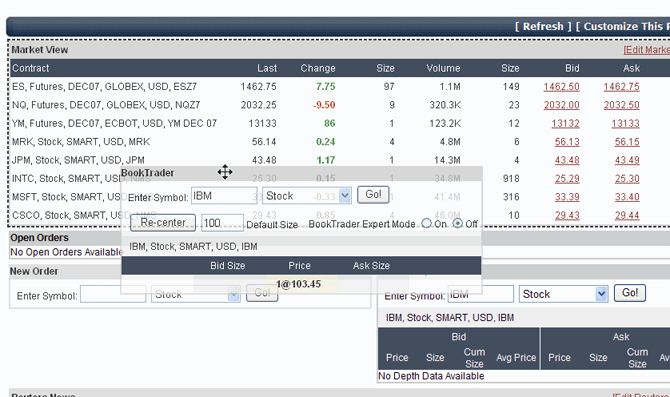Click the No Open Orders Available text
Viewport: 670px width, 397px height.
coord(66,252)
